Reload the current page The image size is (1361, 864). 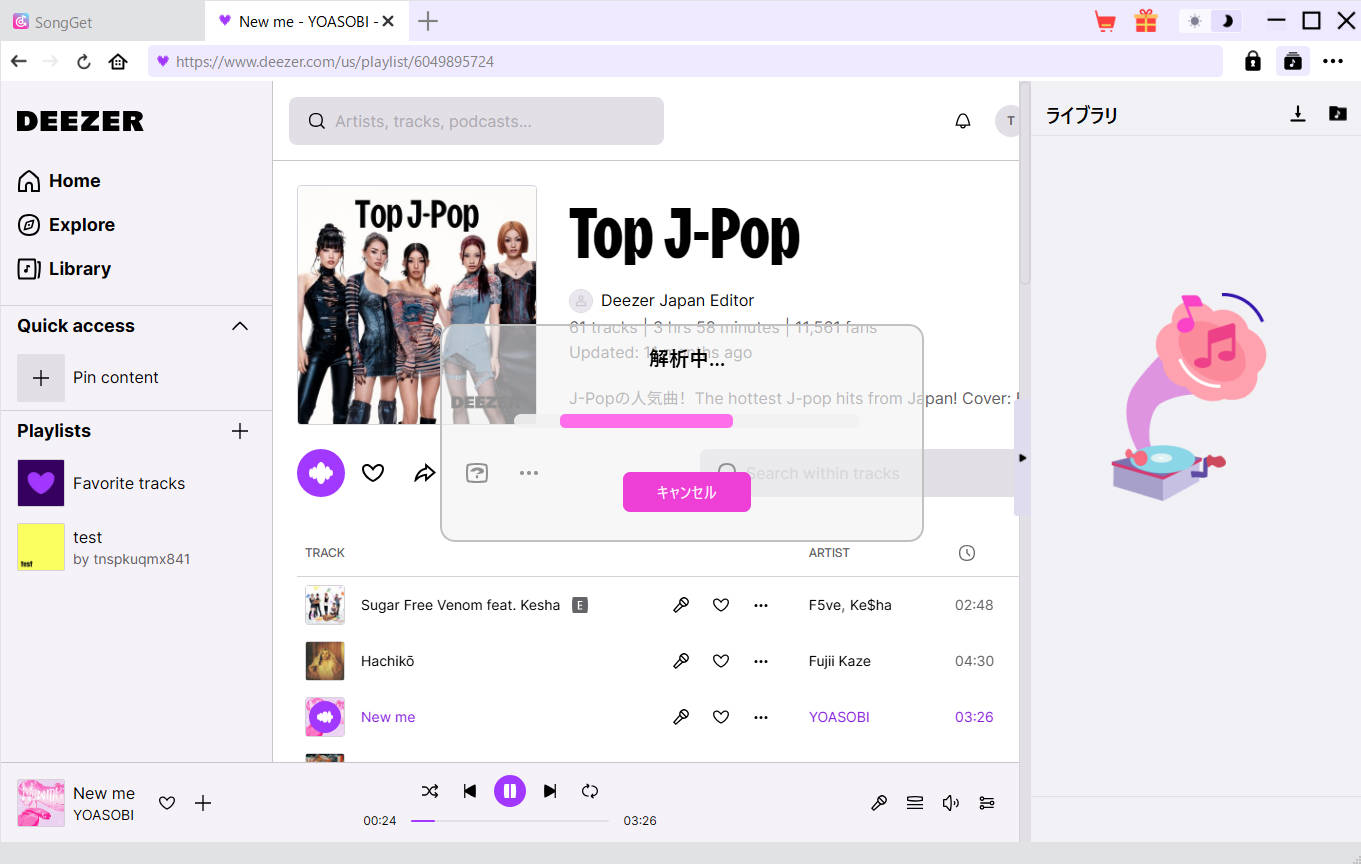84,61
